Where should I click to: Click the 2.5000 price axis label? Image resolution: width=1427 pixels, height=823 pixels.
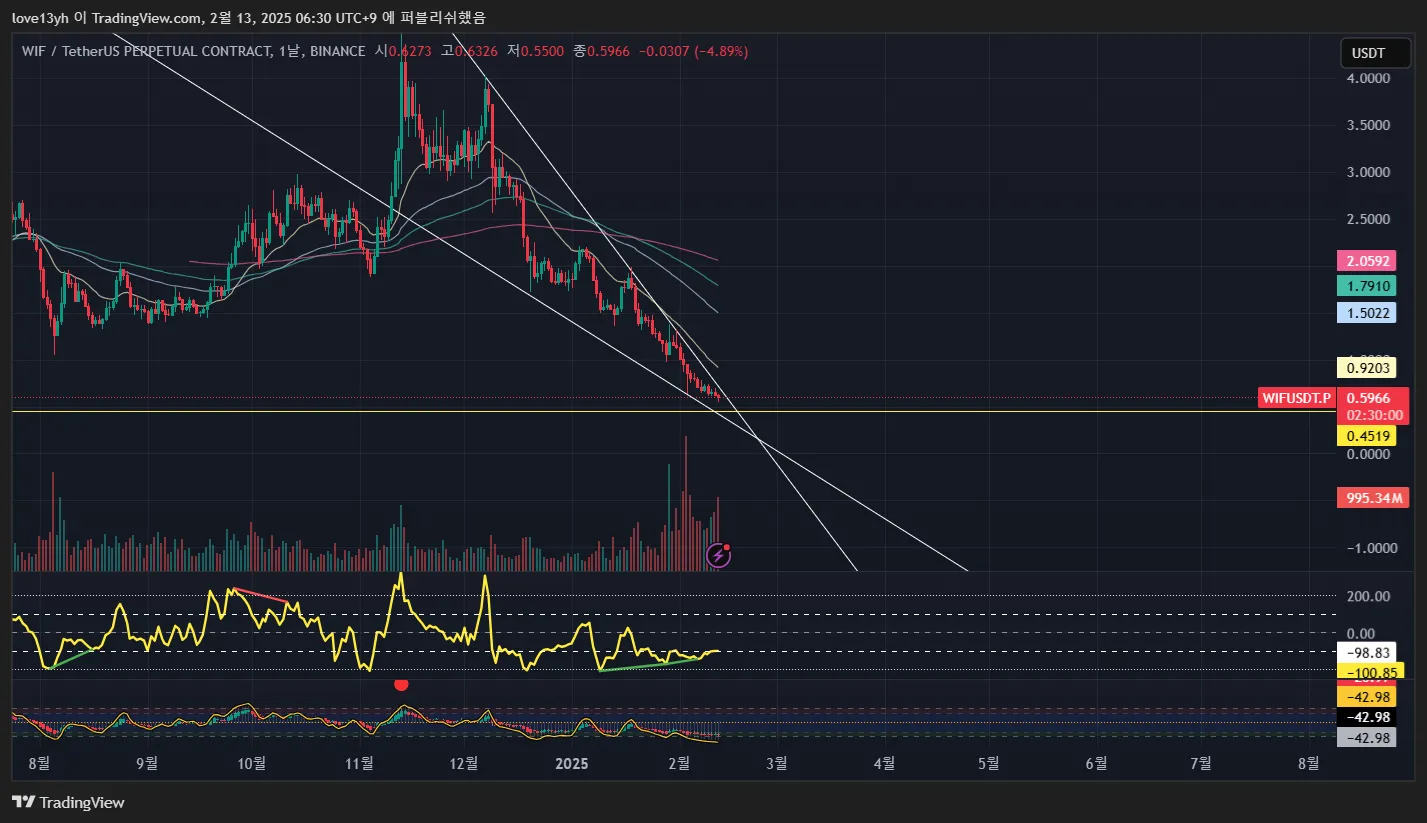tap(1366, 219)
